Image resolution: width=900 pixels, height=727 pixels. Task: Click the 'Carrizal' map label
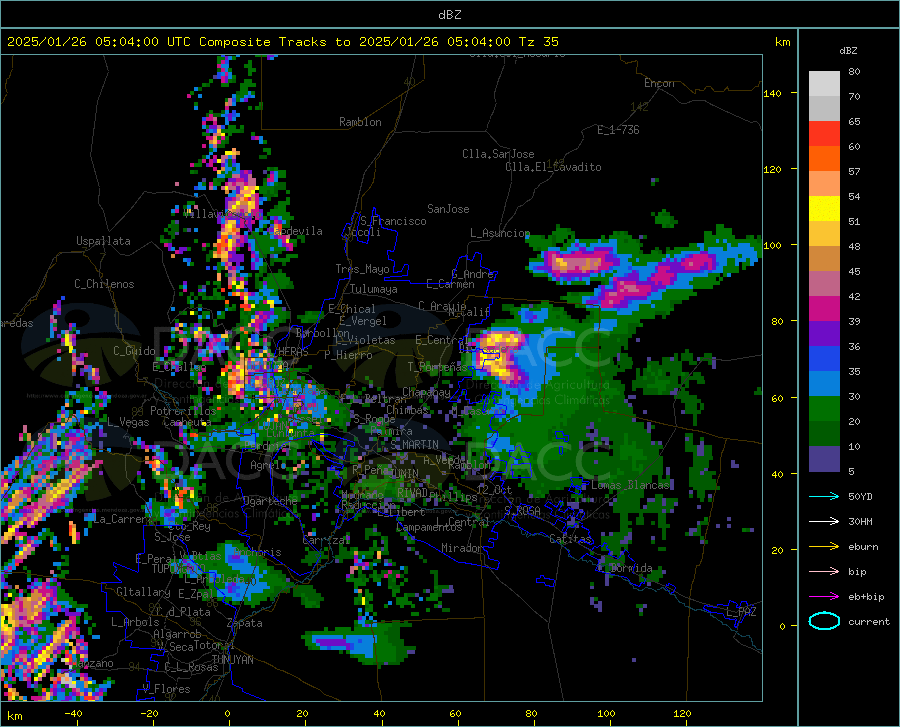(x=325, y=540)
